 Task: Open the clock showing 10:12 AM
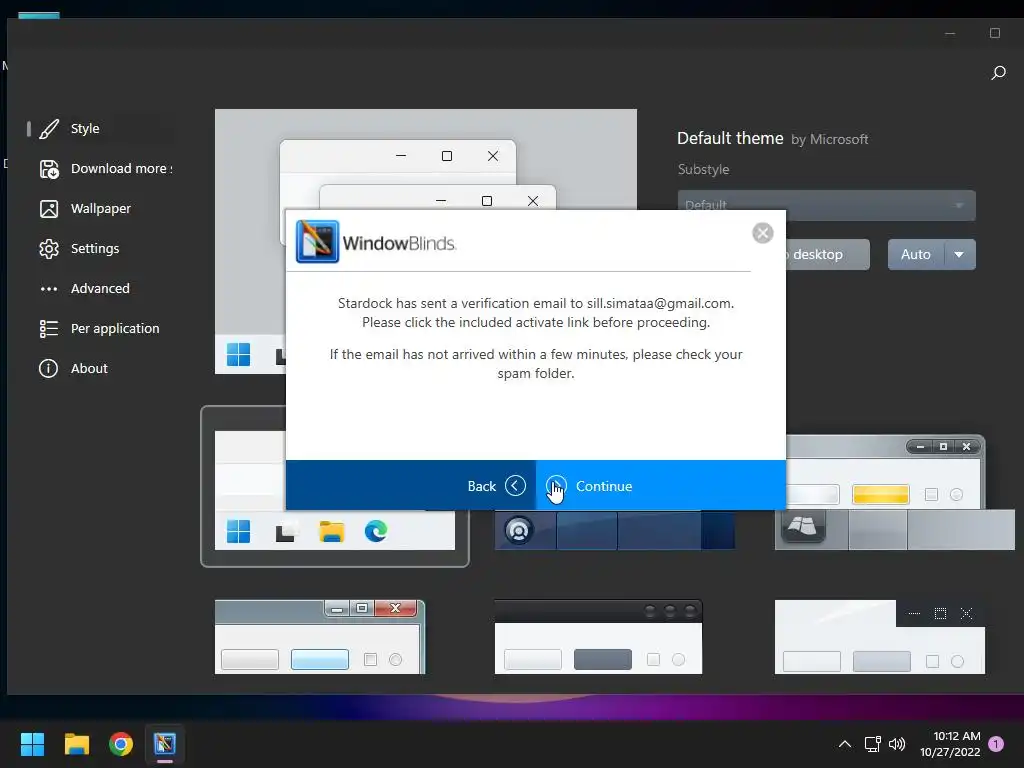coord(950,744)
